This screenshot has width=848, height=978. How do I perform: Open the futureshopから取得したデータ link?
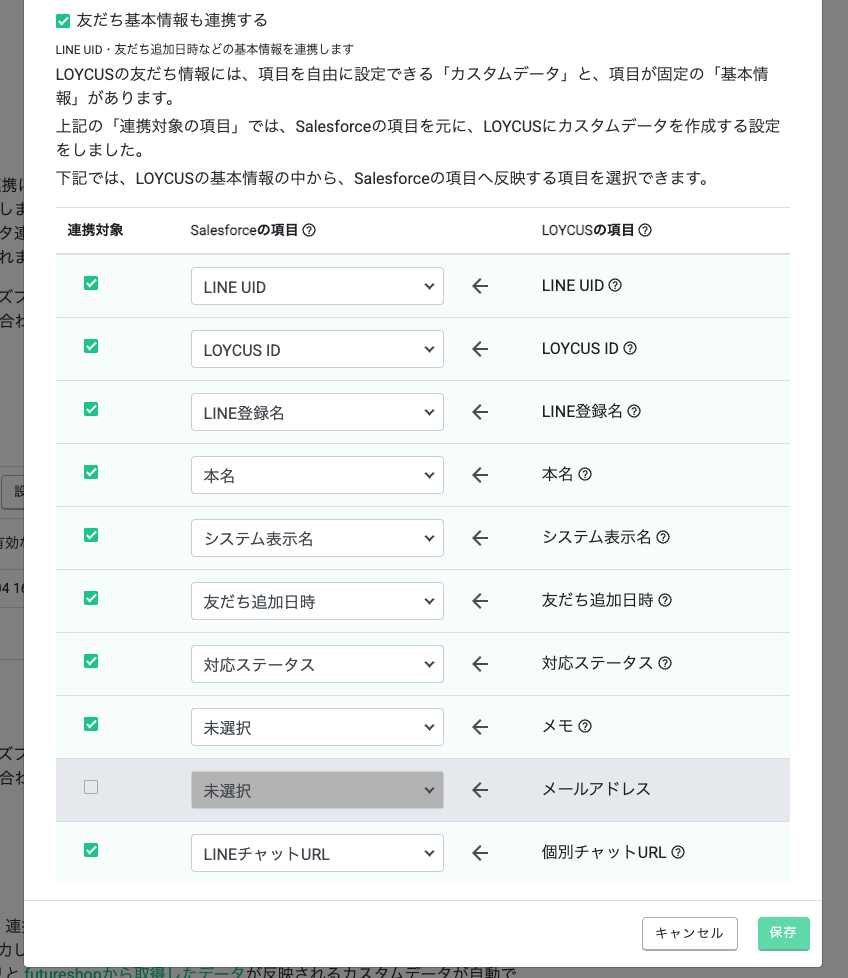pos(134,972)
